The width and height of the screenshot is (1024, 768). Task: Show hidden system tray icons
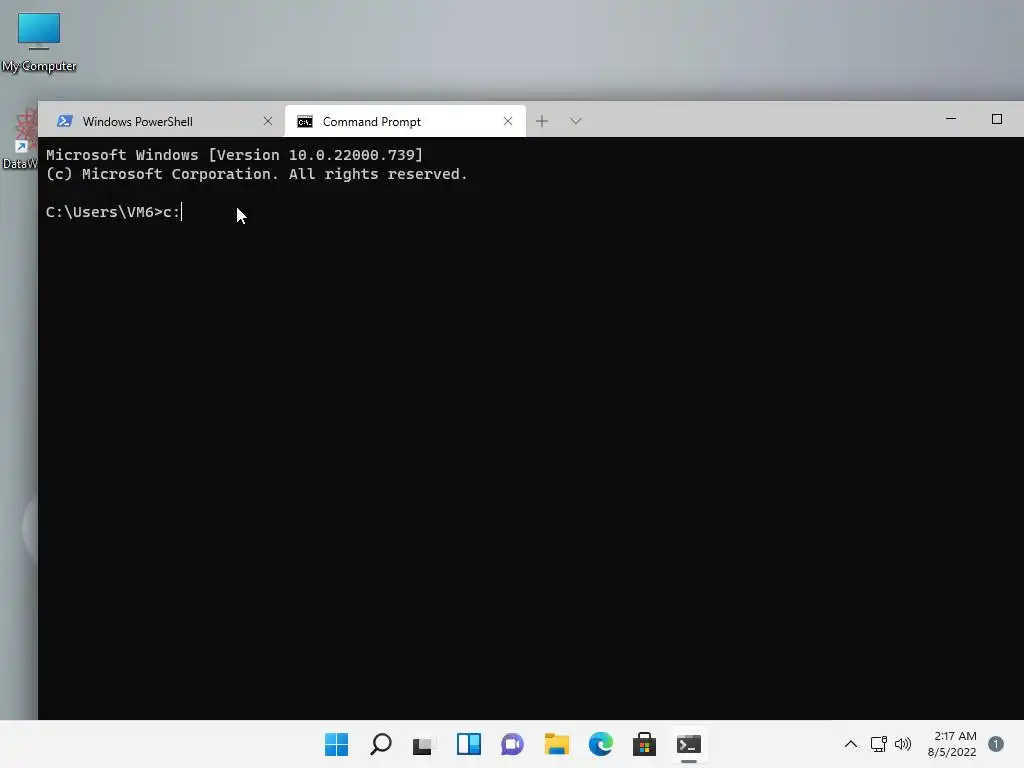click(851, 744)
